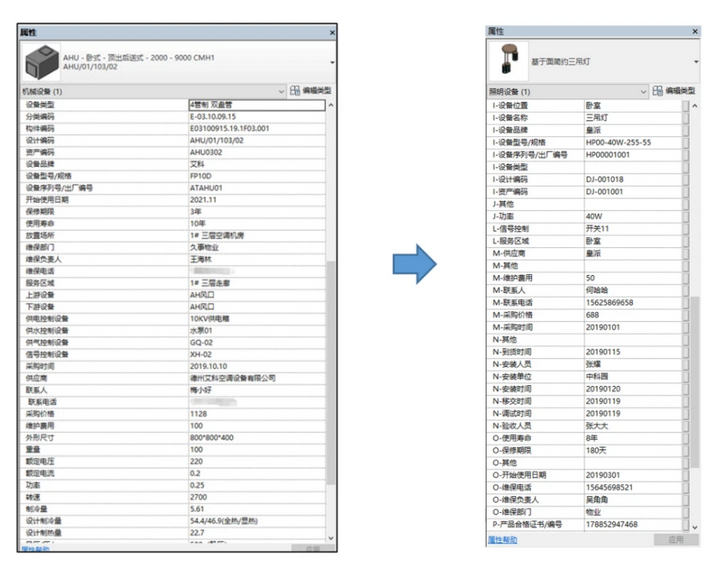Select the value E-03.10.09.15 for 分类编码
Viewport: 704px width, 562px height.
213,117
